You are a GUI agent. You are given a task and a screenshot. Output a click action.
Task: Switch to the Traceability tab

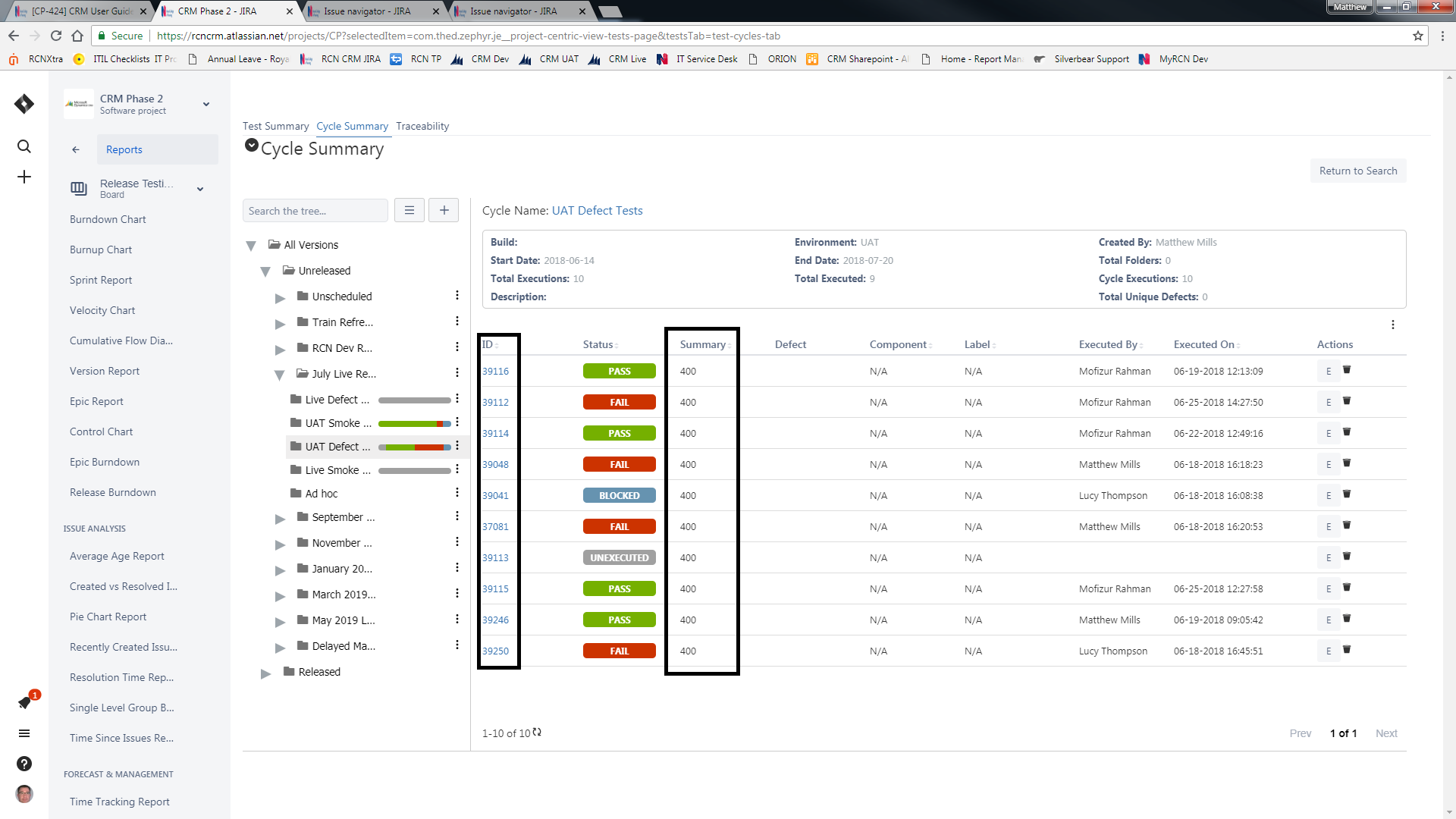(x=422, y=126)
